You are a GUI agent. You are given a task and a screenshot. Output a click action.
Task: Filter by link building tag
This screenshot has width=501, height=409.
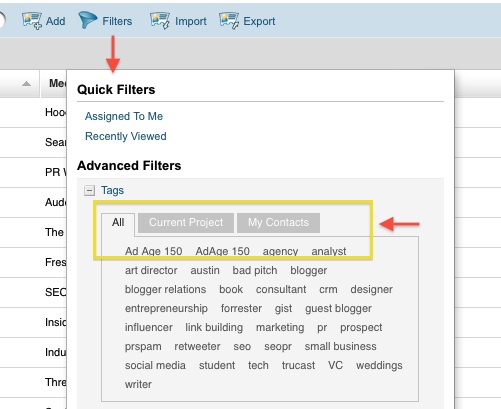point(214,327)
